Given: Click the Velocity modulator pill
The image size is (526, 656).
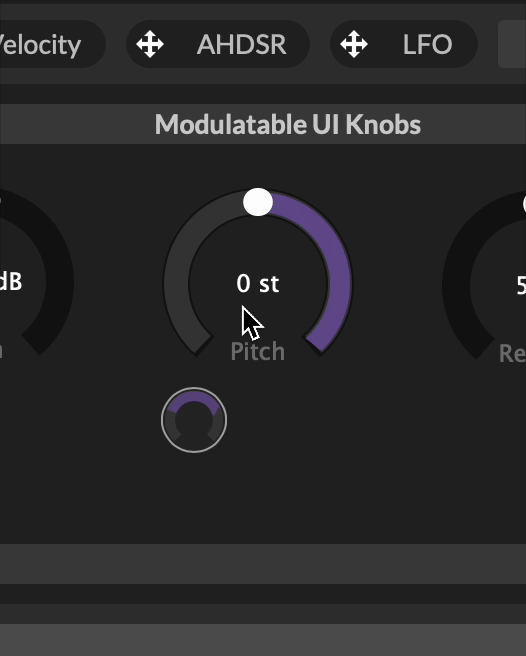Looking at the screenshot, I should tap(50, 44).
